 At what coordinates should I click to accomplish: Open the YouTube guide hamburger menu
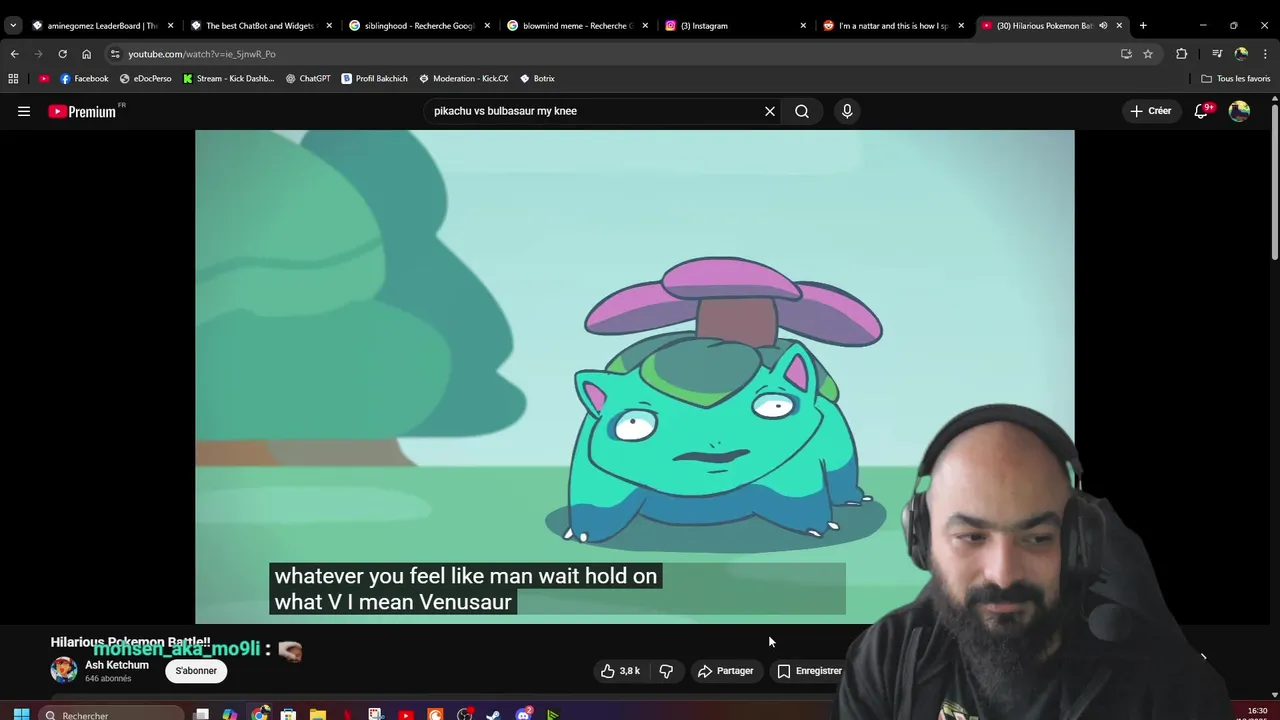pos(24,111)
